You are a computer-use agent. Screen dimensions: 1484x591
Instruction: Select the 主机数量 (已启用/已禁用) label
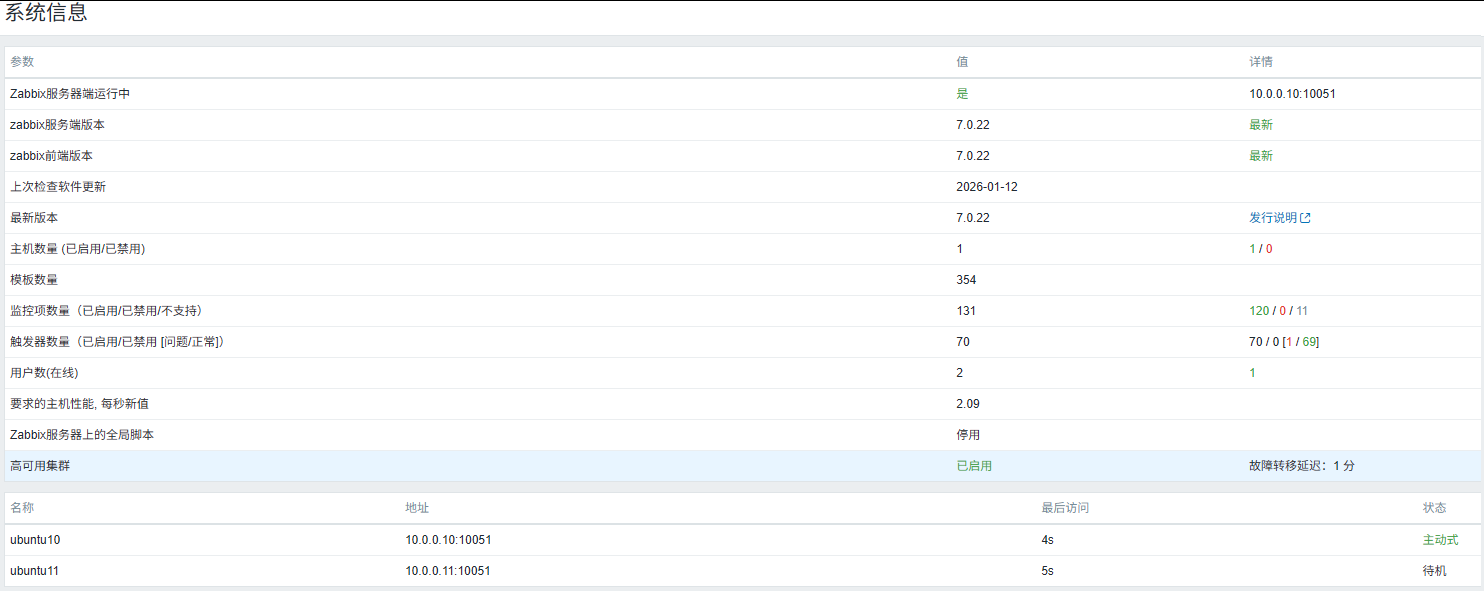[x=78, y=249]
